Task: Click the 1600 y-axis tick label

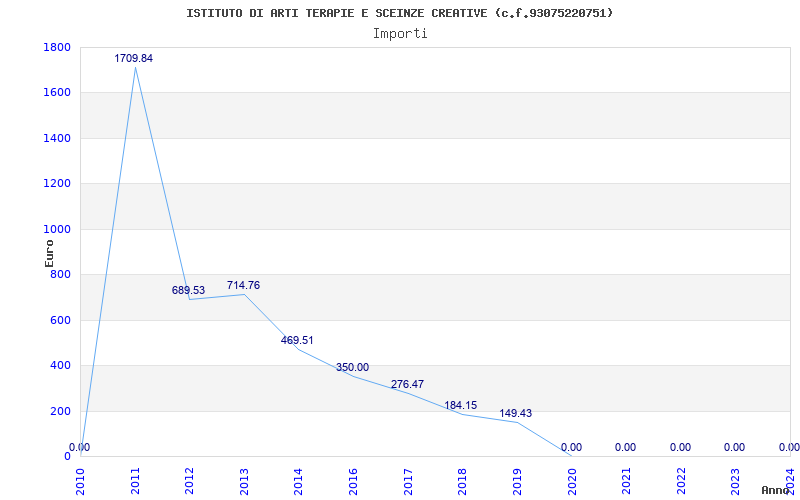Action: 57,93
